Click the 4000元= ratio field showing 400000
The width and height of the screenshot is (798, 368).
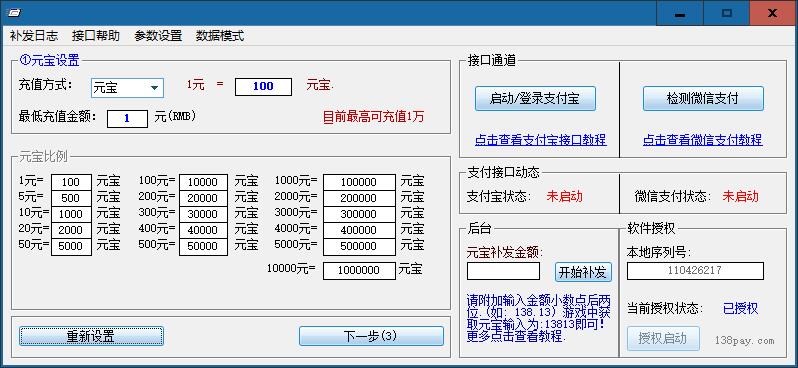(359, 230)
